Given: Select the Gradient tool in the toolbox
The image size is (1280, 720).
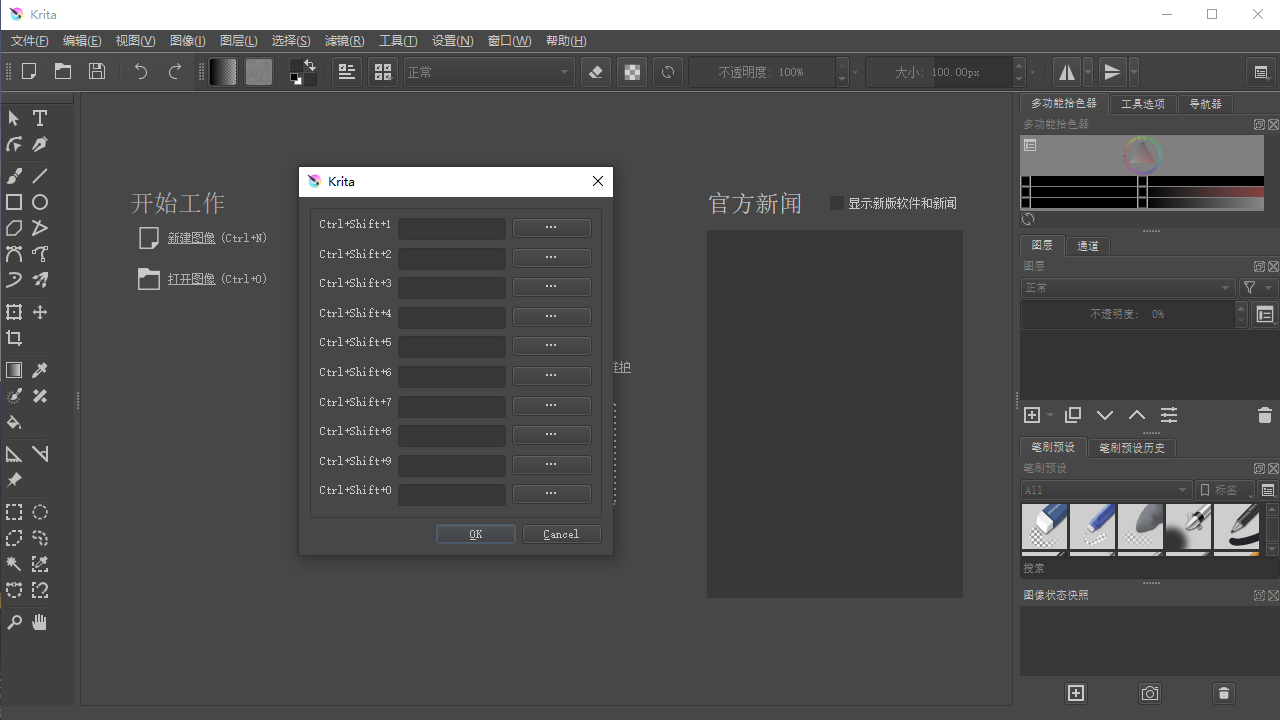Looking at the screenshot, I should click(14, 369).
